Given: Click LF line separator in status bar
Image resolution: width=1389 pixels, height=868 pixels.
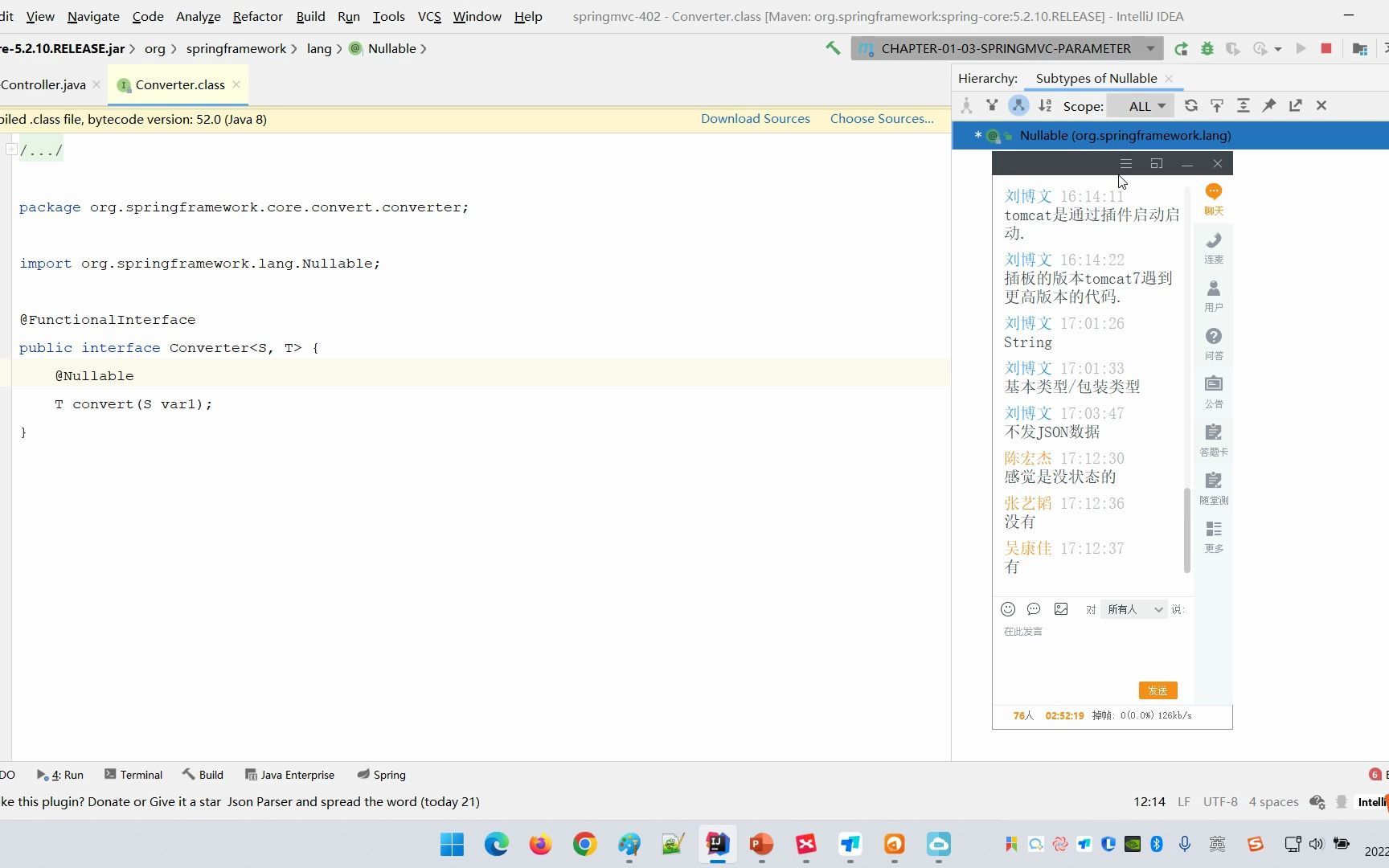Looking at the screenshot, I should (1184, 801).
